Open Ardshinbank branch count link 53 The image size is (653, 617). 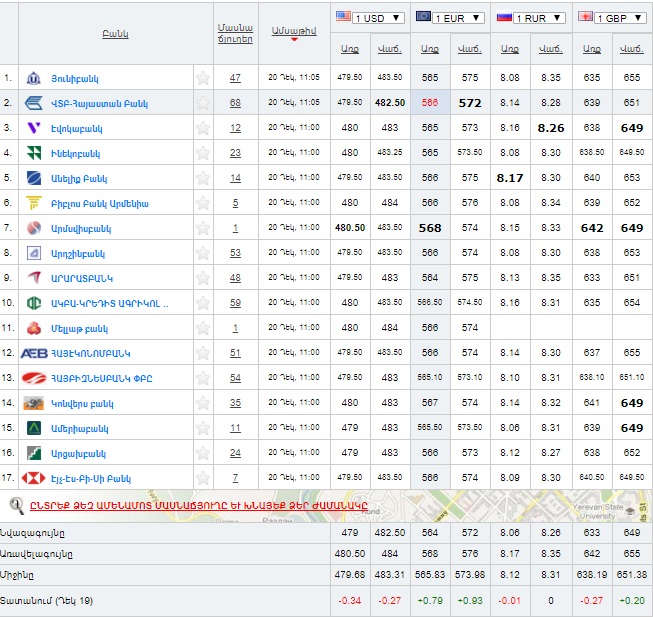pos(235,253)
